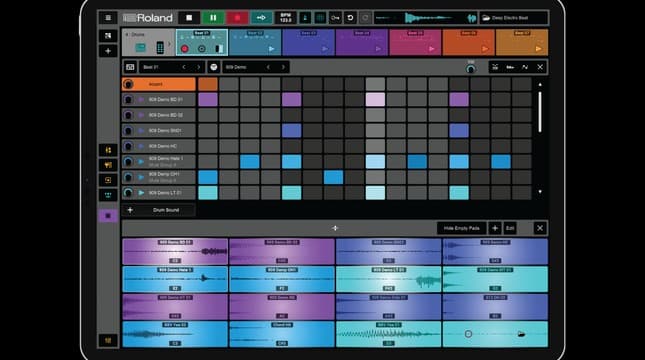
Task: Click Hide Empty Pads button
Action: point(462,228)
